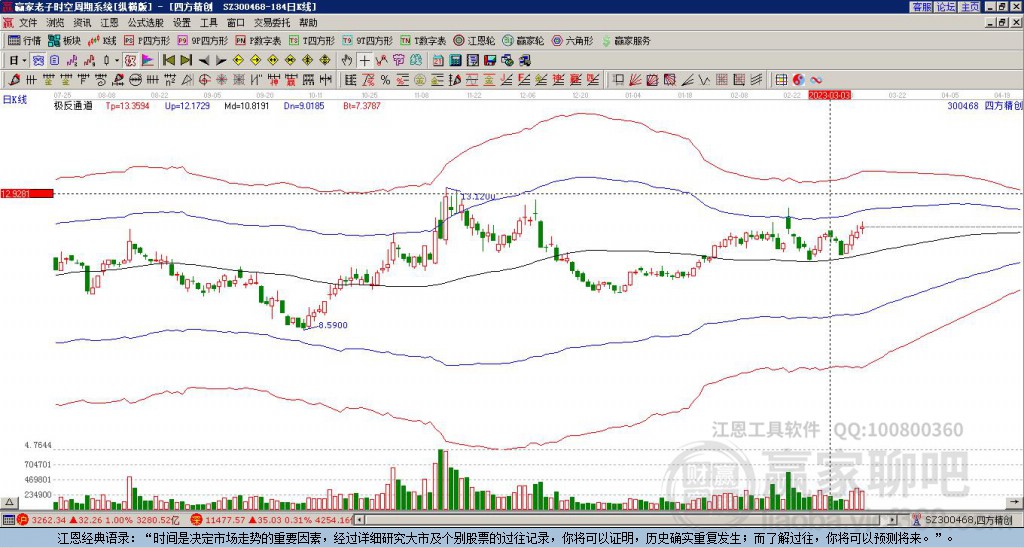Switch to the K线 chart button

(x=101, y=40)
